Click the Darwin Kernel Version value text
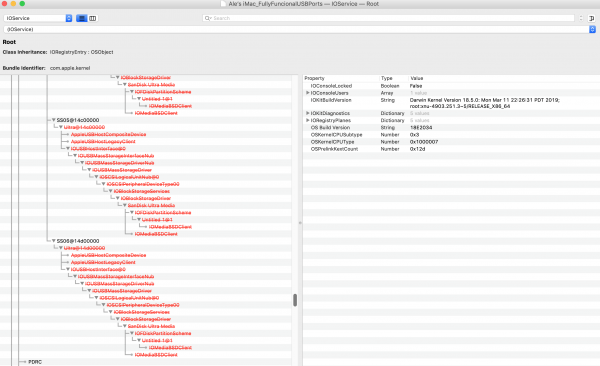Viewport: 600px width, 366px height. coord(484,103)
